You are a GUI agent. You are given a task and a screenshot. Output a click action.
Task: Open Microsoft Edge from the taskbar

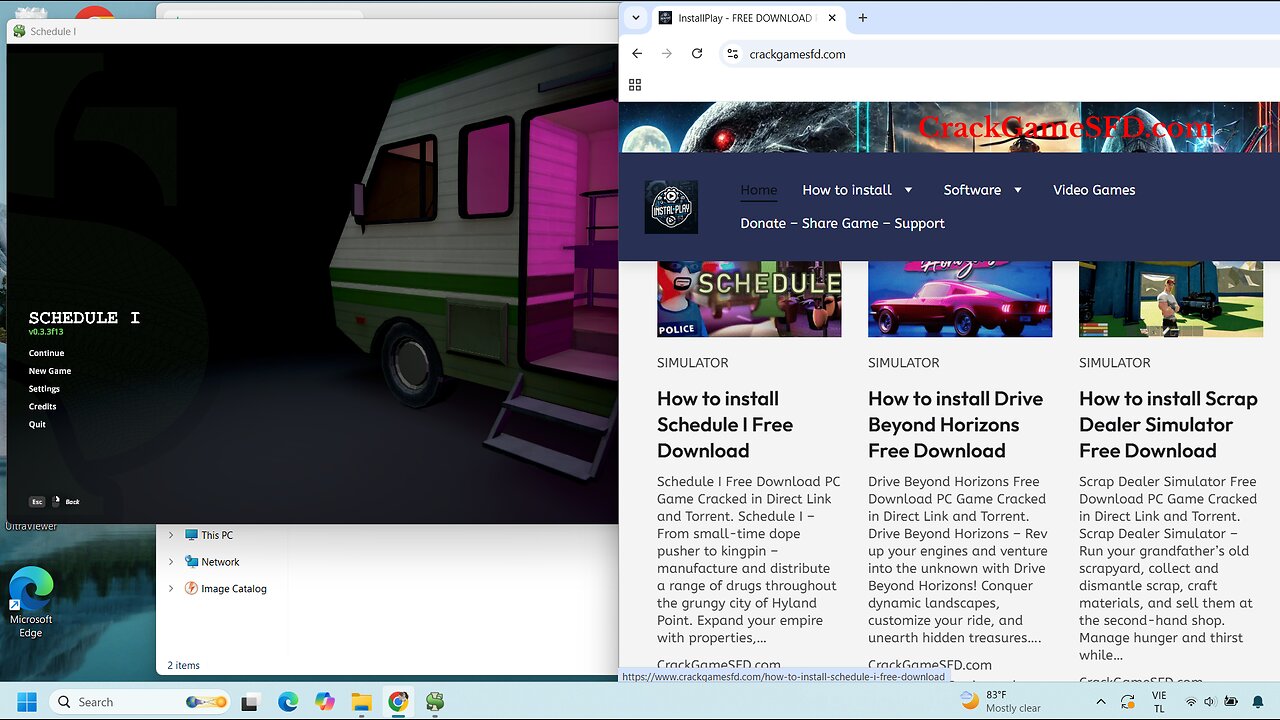288,702
